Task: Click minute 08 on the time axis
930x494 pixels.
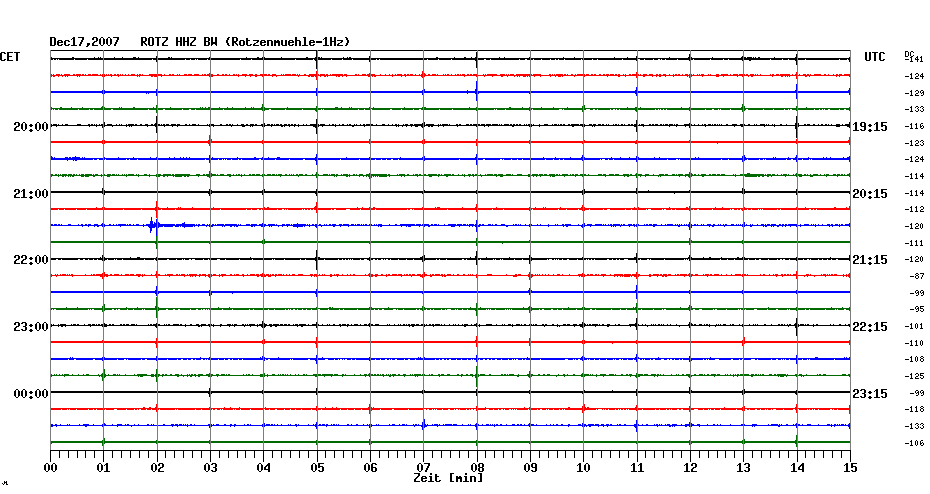Action: (x=477, y=468)
